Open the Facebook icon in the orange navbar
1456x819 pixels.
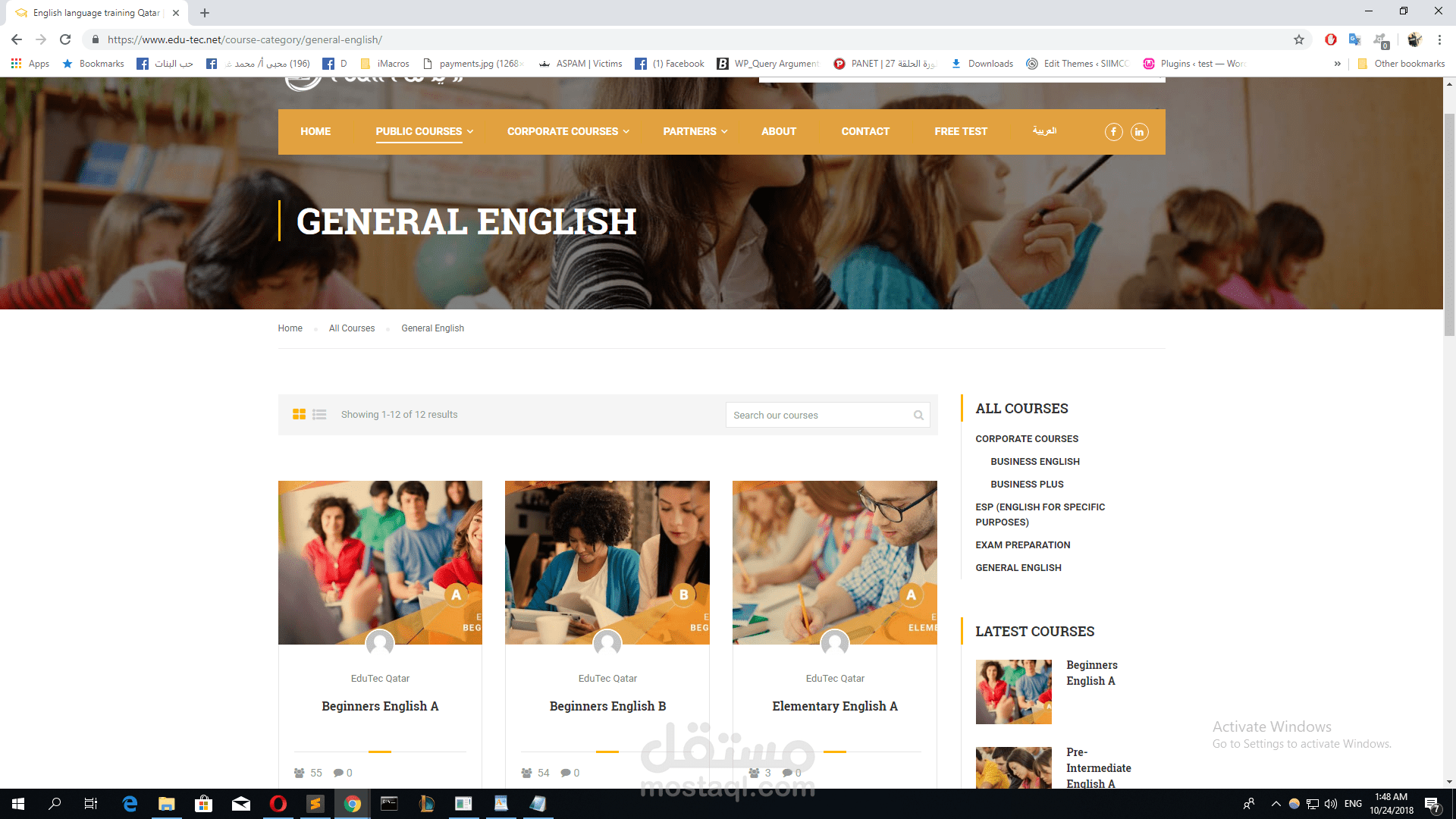pyautogui.click(x=1113, y=132)
